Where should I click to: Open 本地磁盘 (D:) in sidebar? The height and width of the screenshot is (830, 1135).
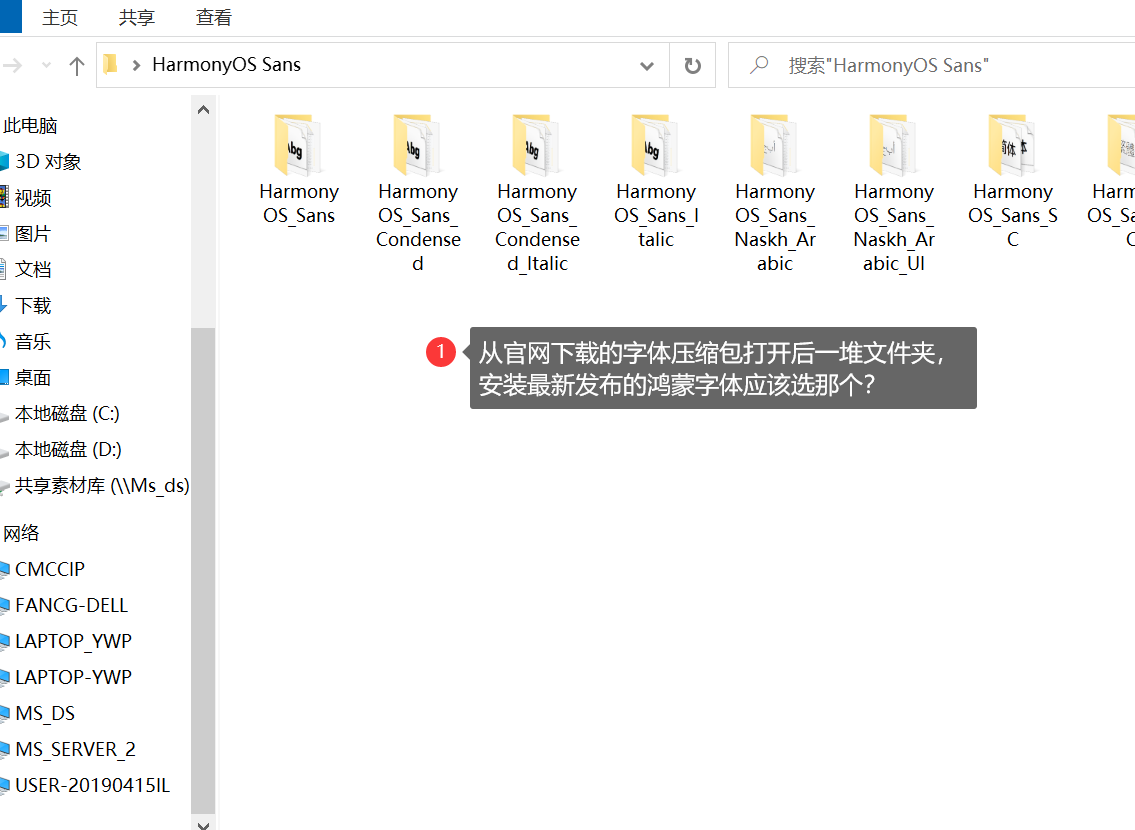[67, 450]
